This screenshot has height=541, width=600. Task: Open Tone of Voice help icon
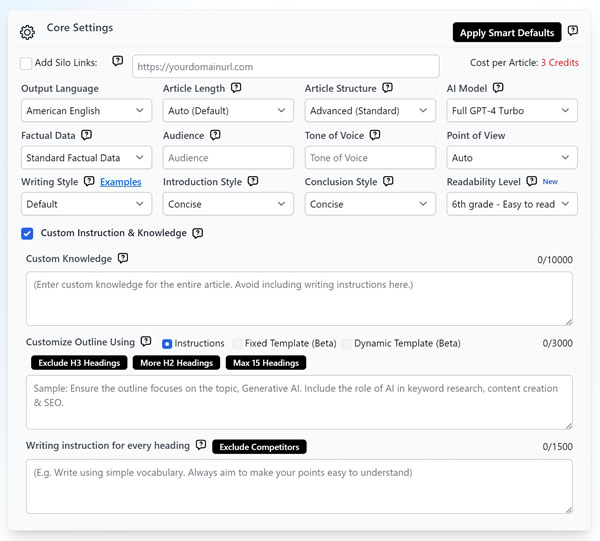375,135
